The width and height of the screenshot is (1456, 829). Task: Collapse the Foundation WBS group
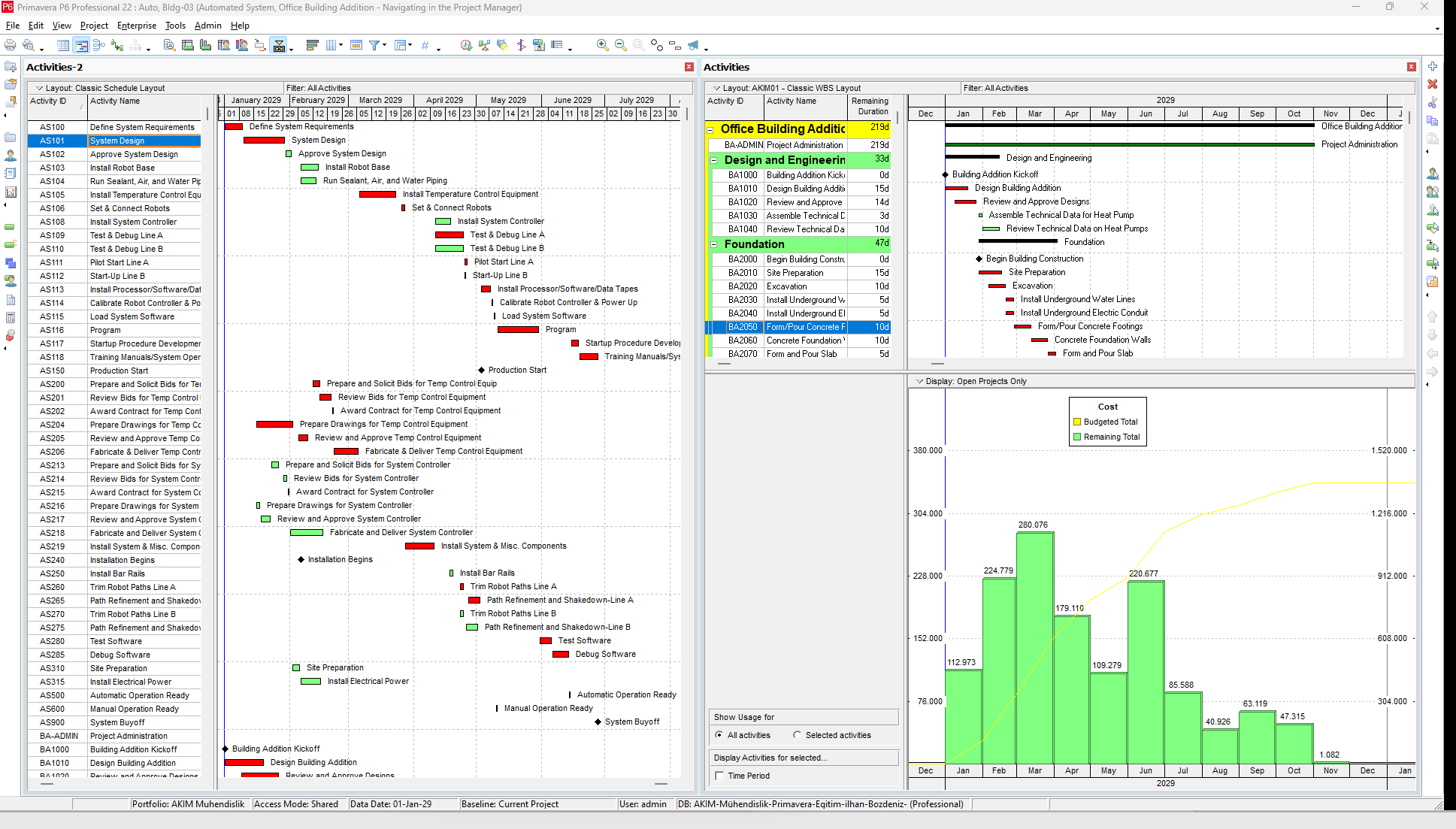(x=713, y=244)
